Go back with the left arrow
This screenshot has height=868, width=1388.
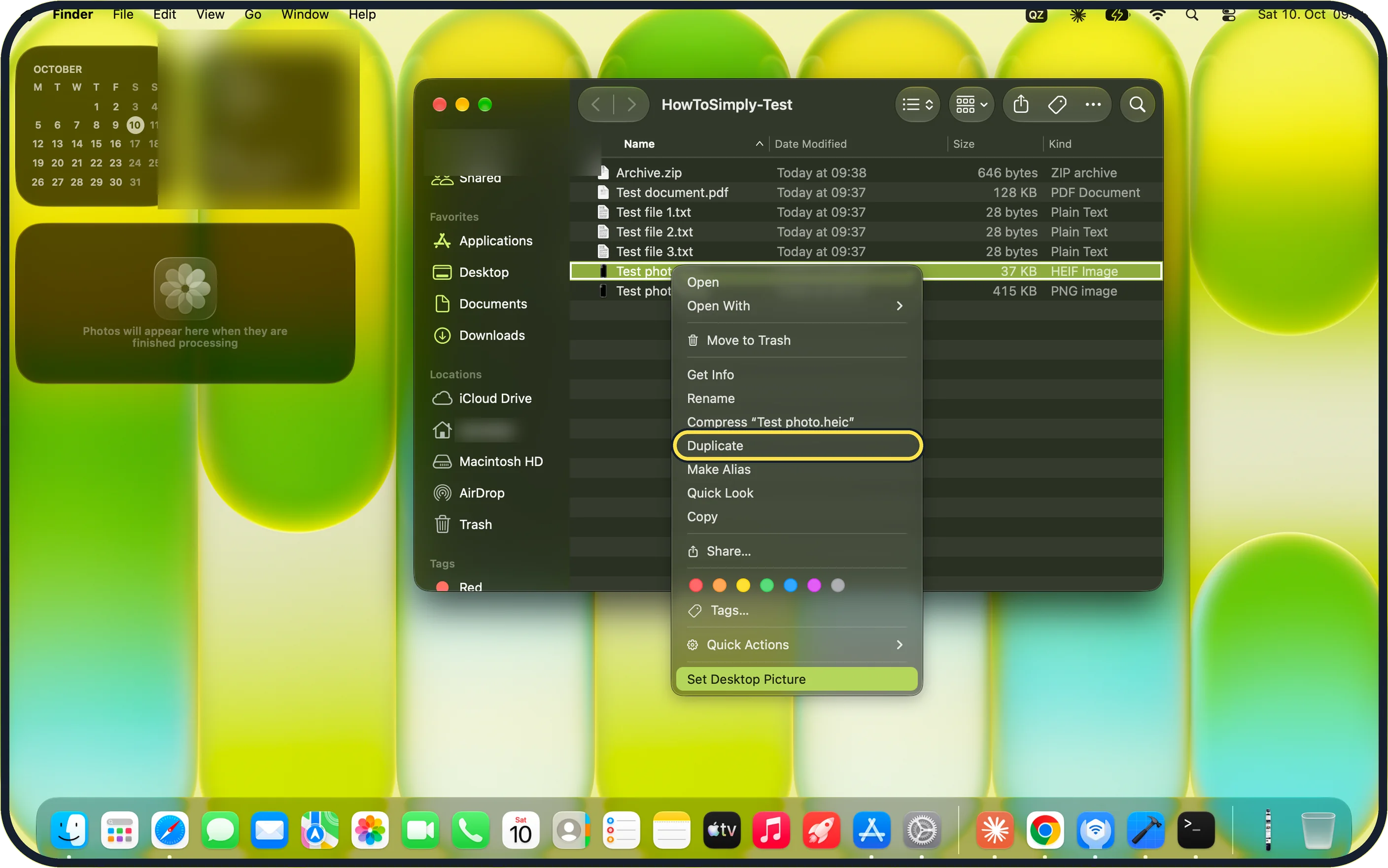pos(595,104)
